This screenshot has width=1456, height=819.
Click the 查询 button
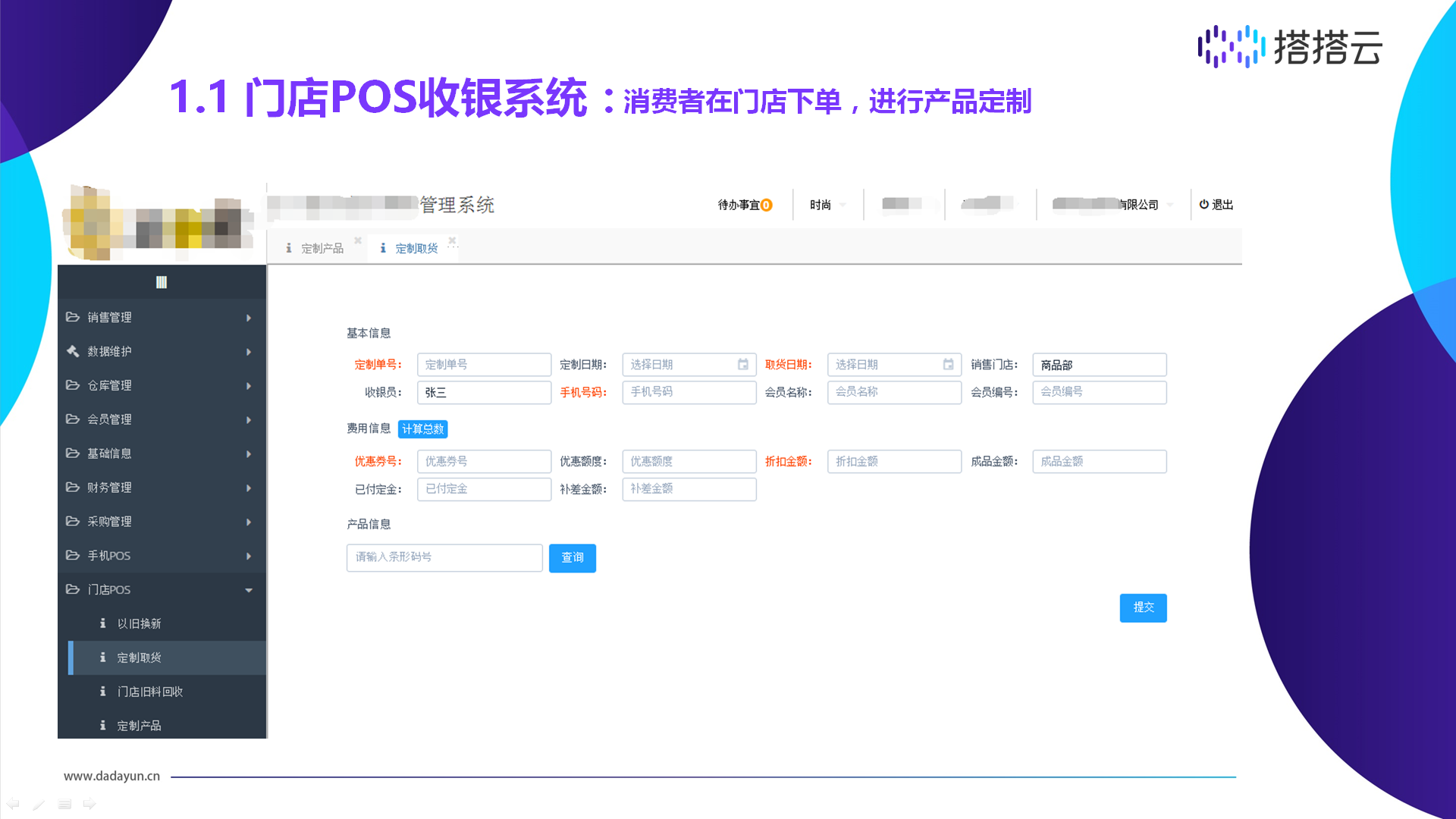point(572,558)
